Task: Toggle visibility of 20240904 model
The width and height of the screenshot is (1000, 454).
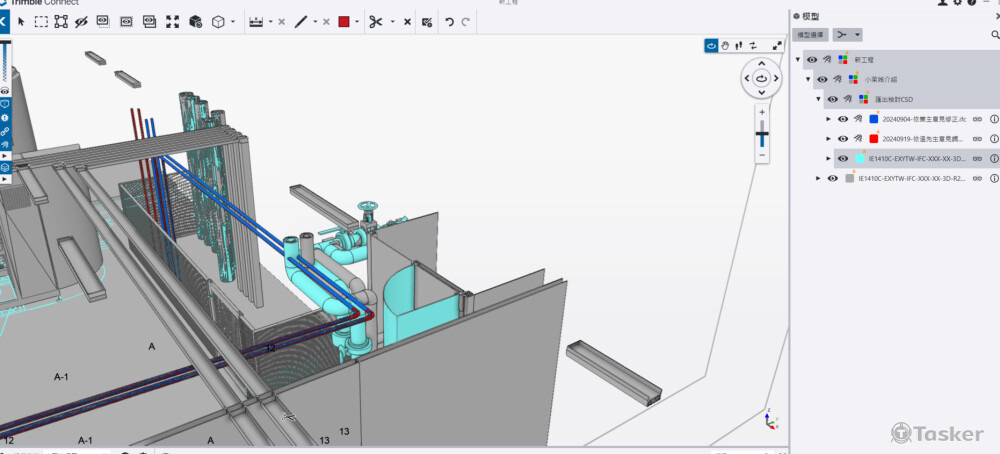Action: pos(843,119)
